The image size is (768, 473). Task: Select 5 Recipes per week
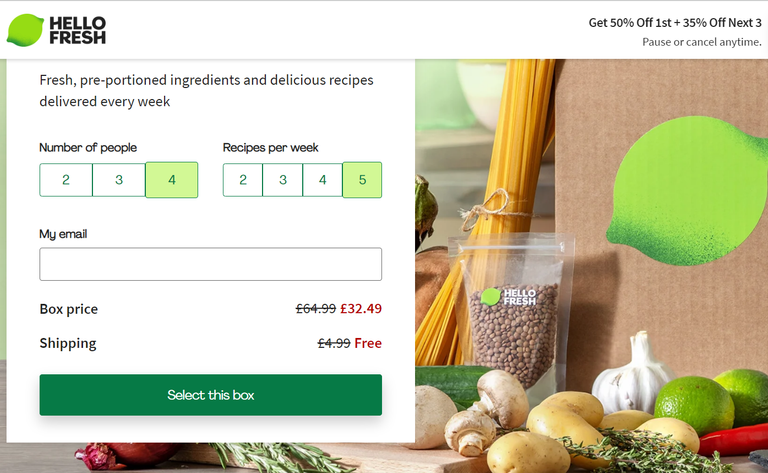[362, 180]
